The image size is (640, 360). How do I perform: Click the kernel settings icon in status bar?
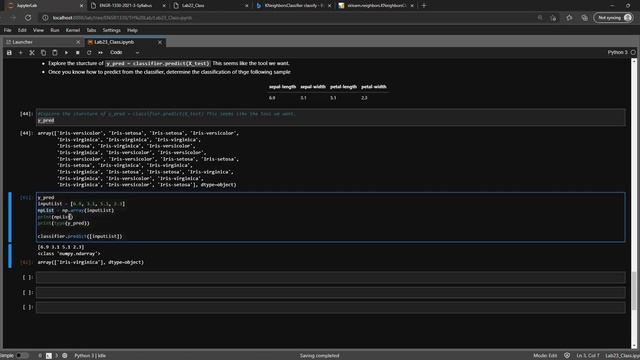tap(65, 356)
